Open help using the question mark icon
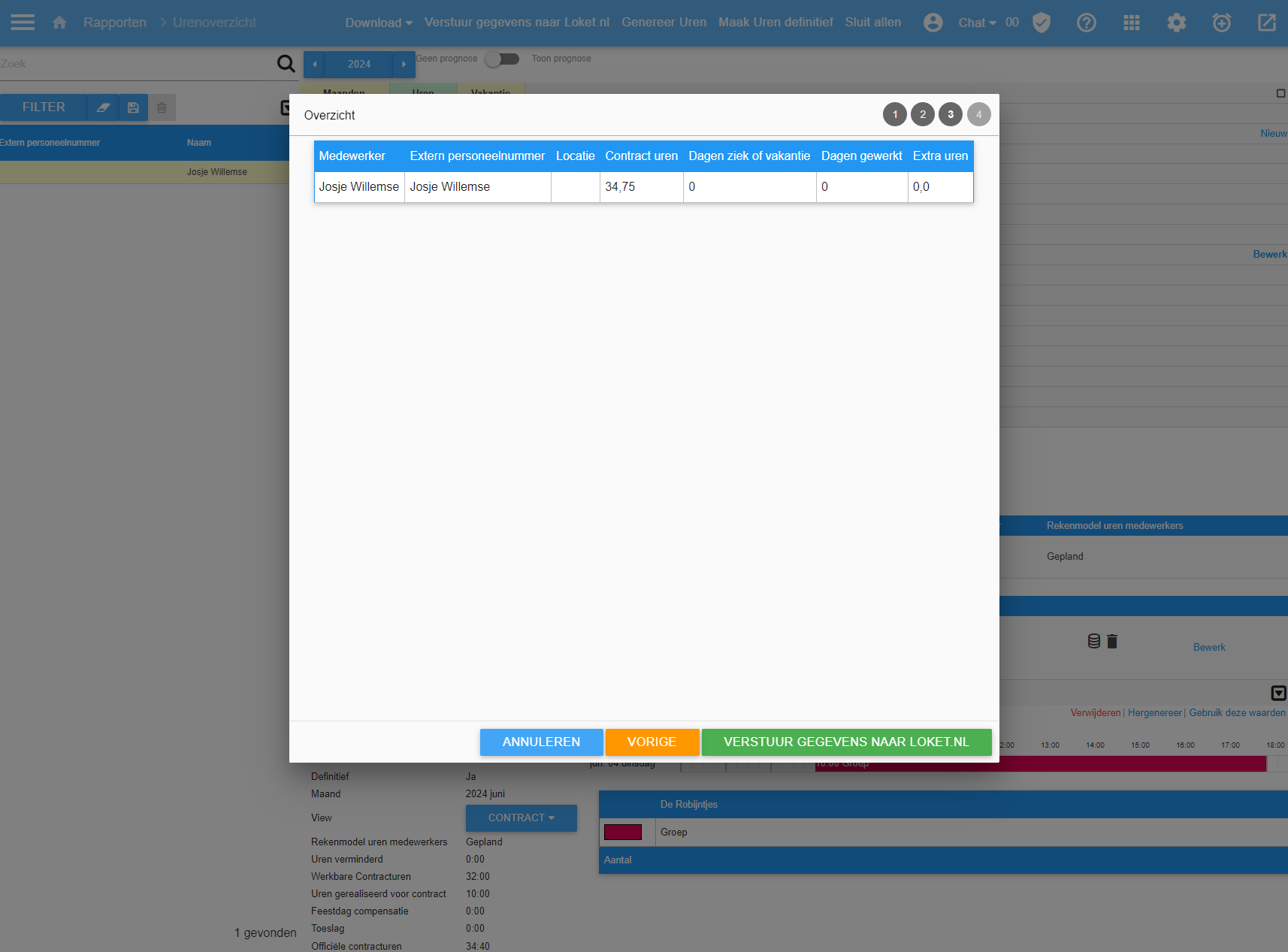The height and width of the screenshot is (952, 1288). 1086,23
